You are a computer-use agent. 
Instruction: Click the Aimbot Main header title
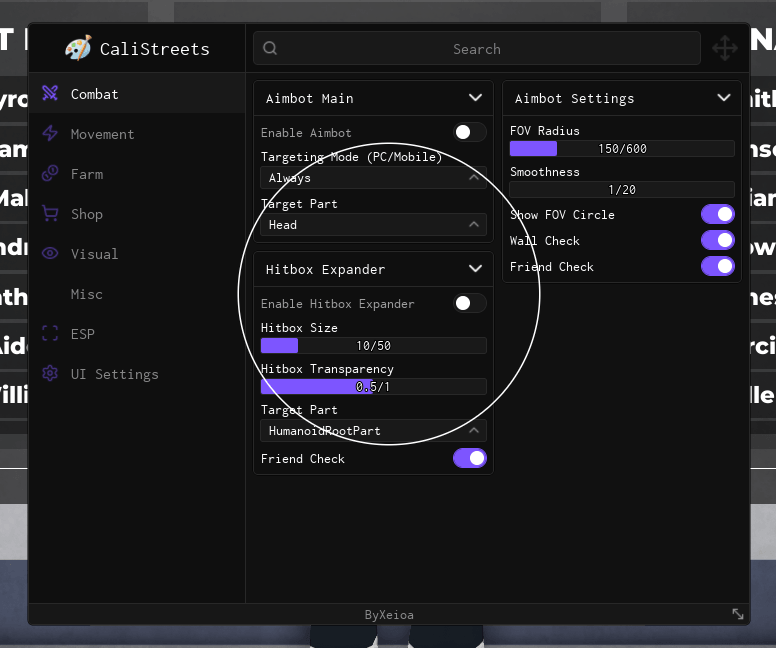point(309,99)
